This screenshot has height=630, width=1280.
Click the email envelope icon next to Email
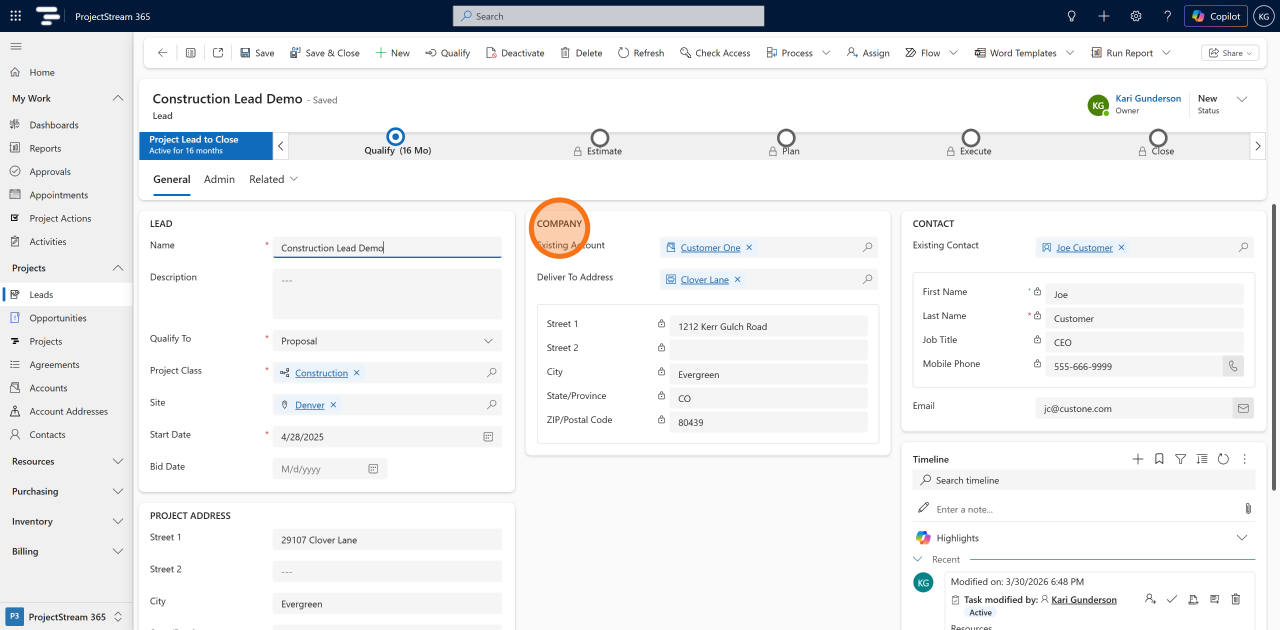pos(1243,408)
